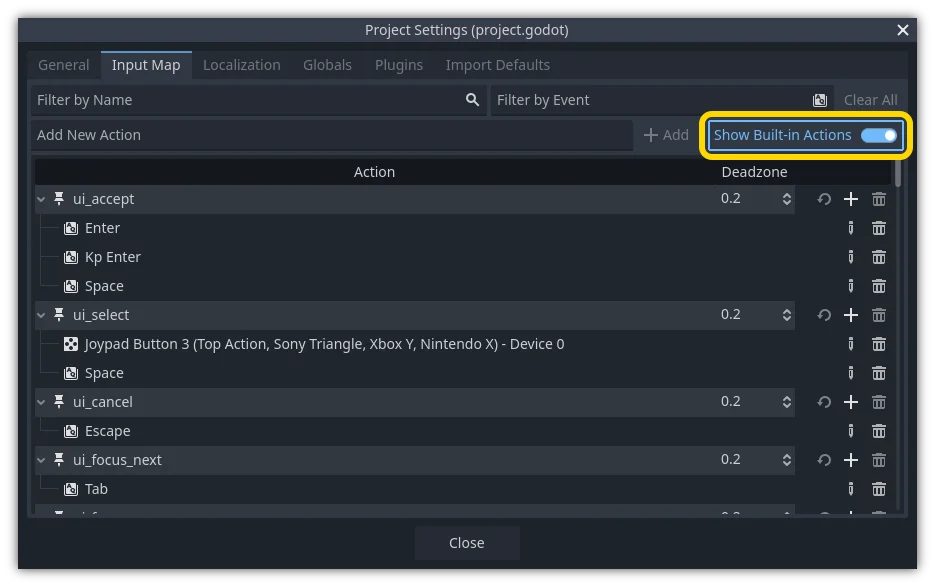Viewport: 932px width, 584px height.
Task: Collapse the ui_select event list
Action: pyautogui.click(x=41, y=314)
